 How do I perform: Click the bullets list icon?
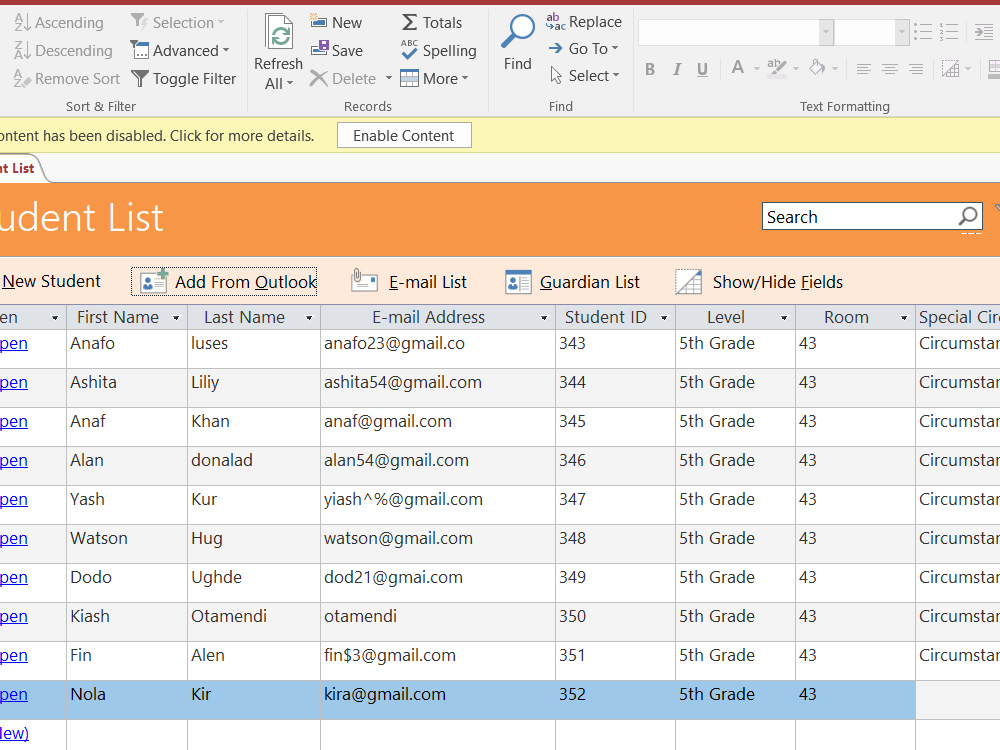pyautogui.click(x=922, y=31)
